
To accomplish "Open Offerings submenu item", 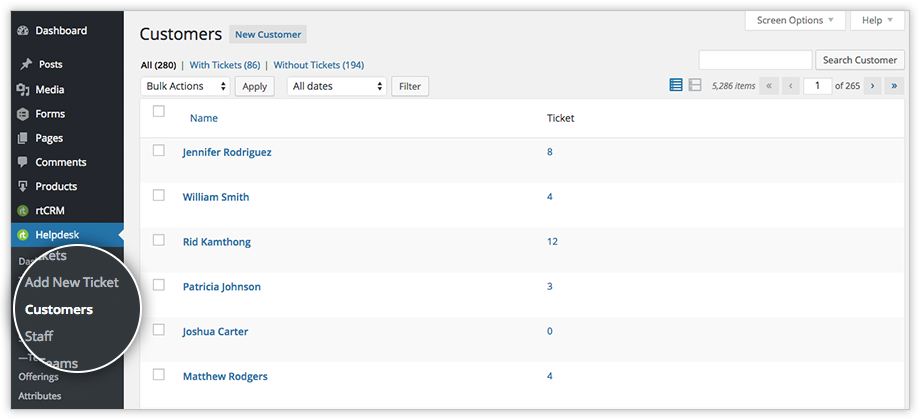I will pos(38,377).
